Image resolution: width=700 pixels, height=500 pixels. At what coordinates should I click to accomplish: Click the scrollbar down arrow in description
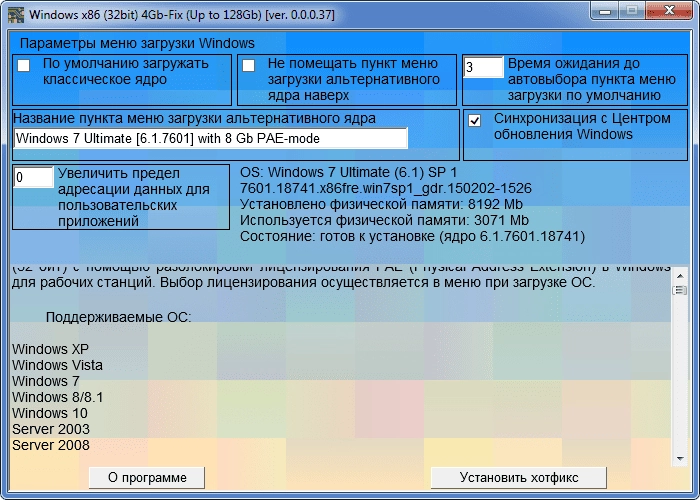680,458
